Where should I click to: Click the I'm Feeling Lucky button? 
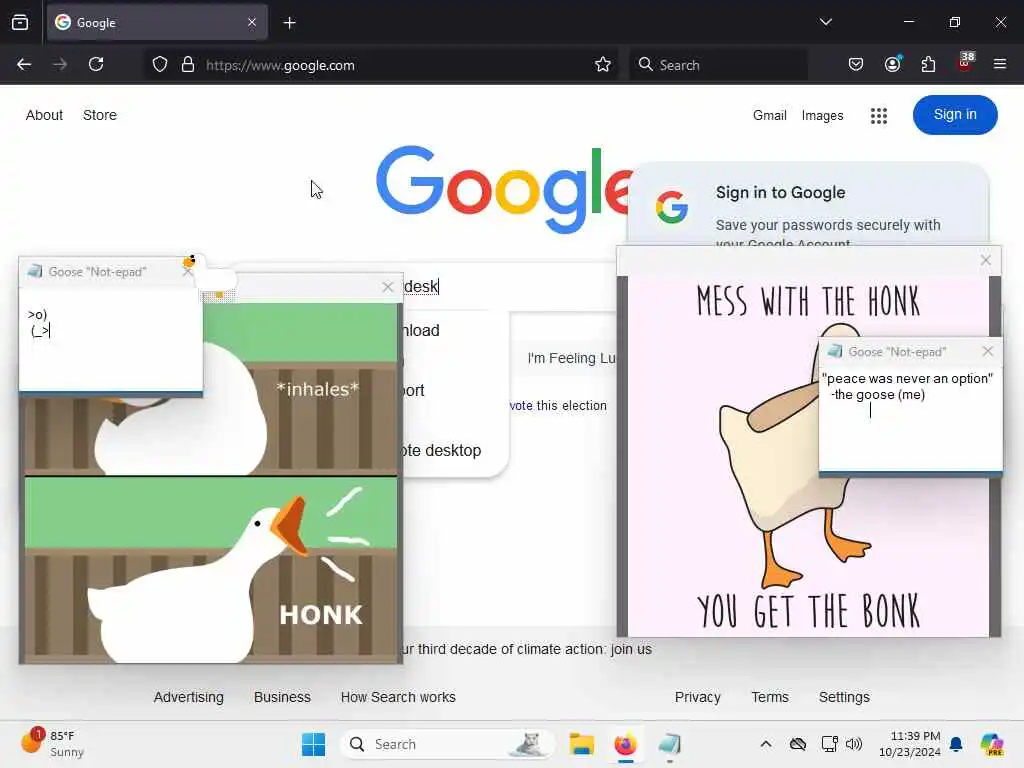(x=571, y=358)
